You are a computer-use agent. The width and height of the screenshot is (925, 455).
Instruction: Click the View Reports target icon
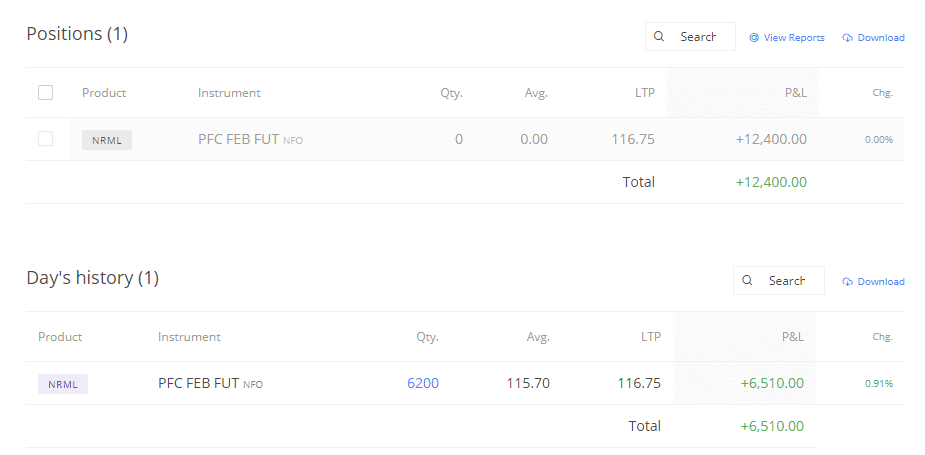754,38
